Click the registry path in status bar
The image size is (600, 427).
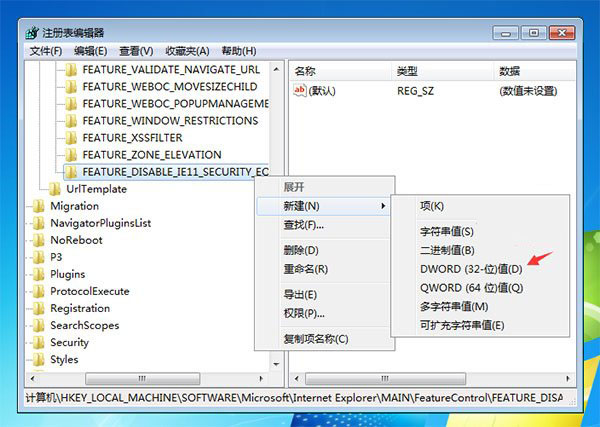294,398
